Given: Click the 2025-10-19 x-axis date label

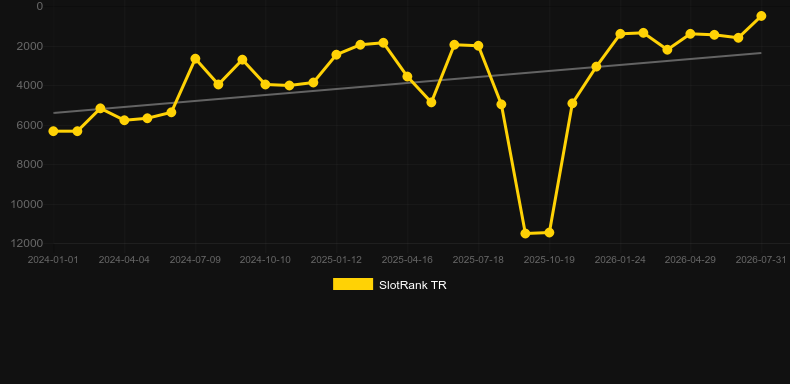Looking at the screenshot, I should (549, 260).
